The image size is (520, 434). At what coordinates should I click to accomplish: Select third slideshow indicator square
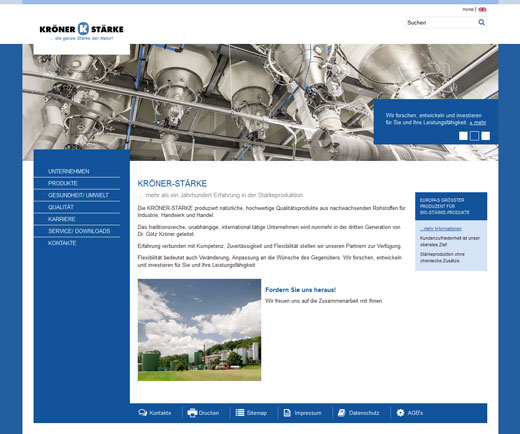486,136
